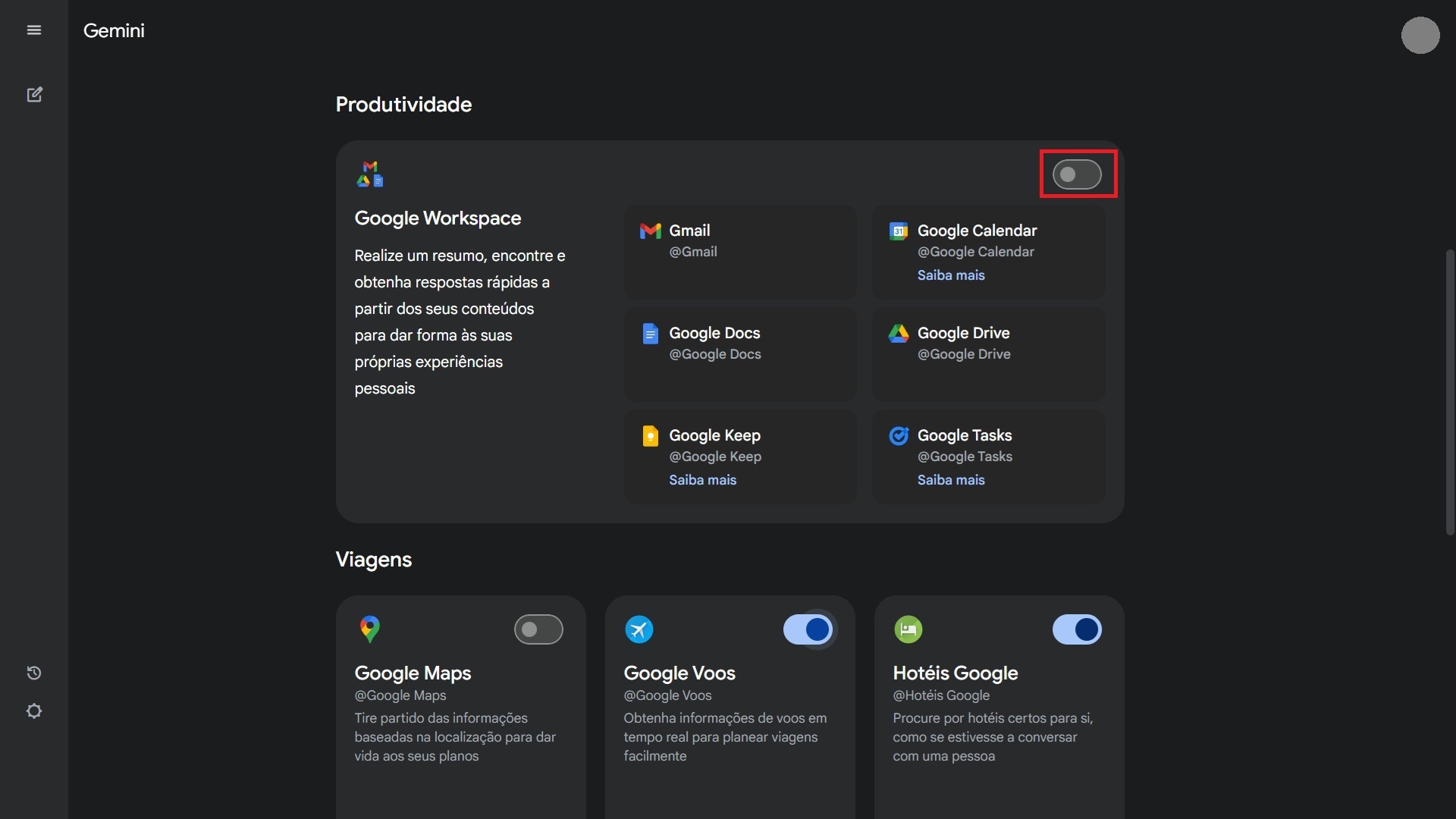Click the @Google Tasks handle text
This screenshot has height=819, width=1456.
[965, 457]
